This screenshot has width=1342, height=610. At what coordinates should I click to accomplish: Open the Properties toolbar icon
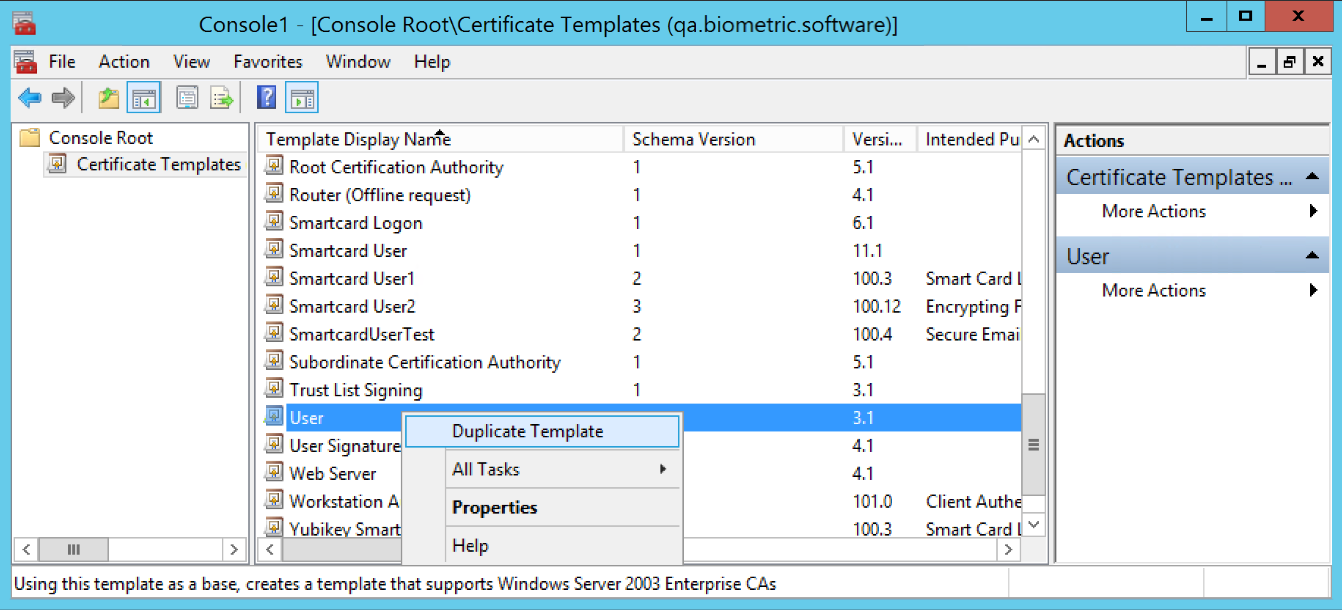[187, 97]
